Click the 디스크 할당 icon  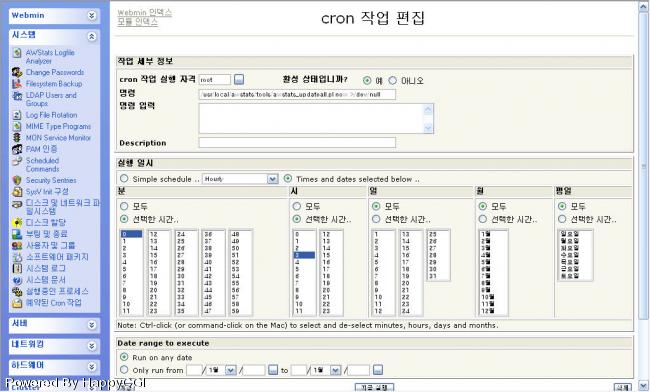(17, 223)
